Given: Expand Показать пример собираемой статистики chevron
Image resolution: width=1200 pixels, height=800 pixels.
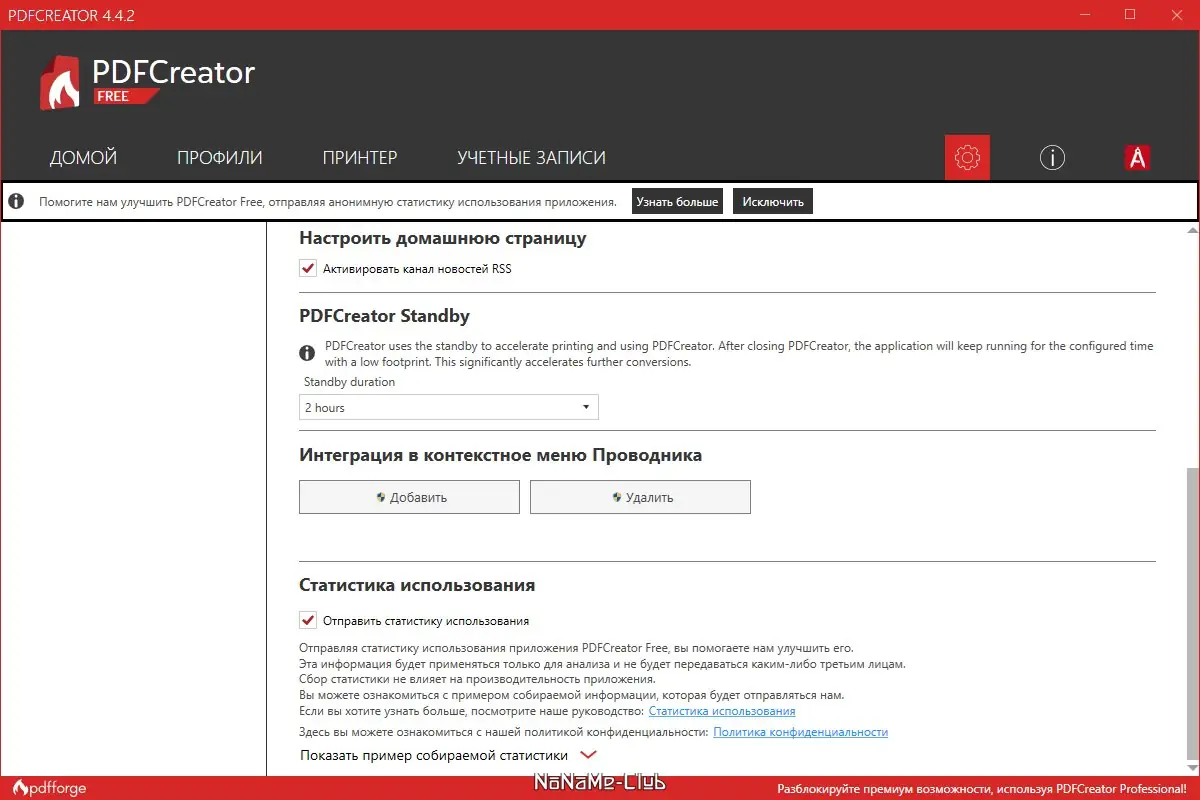Looking at the screenshot, I should tap(588, 756).
